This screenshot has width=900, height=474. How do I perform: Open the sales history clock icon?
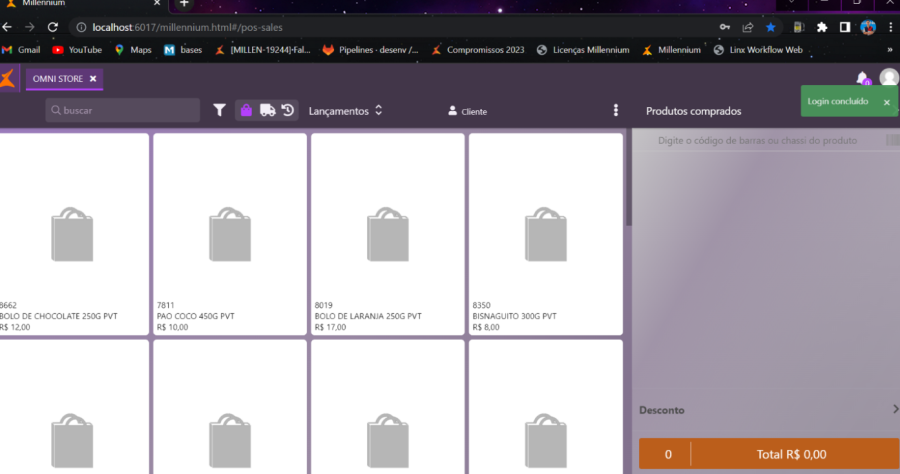[288, 110]
